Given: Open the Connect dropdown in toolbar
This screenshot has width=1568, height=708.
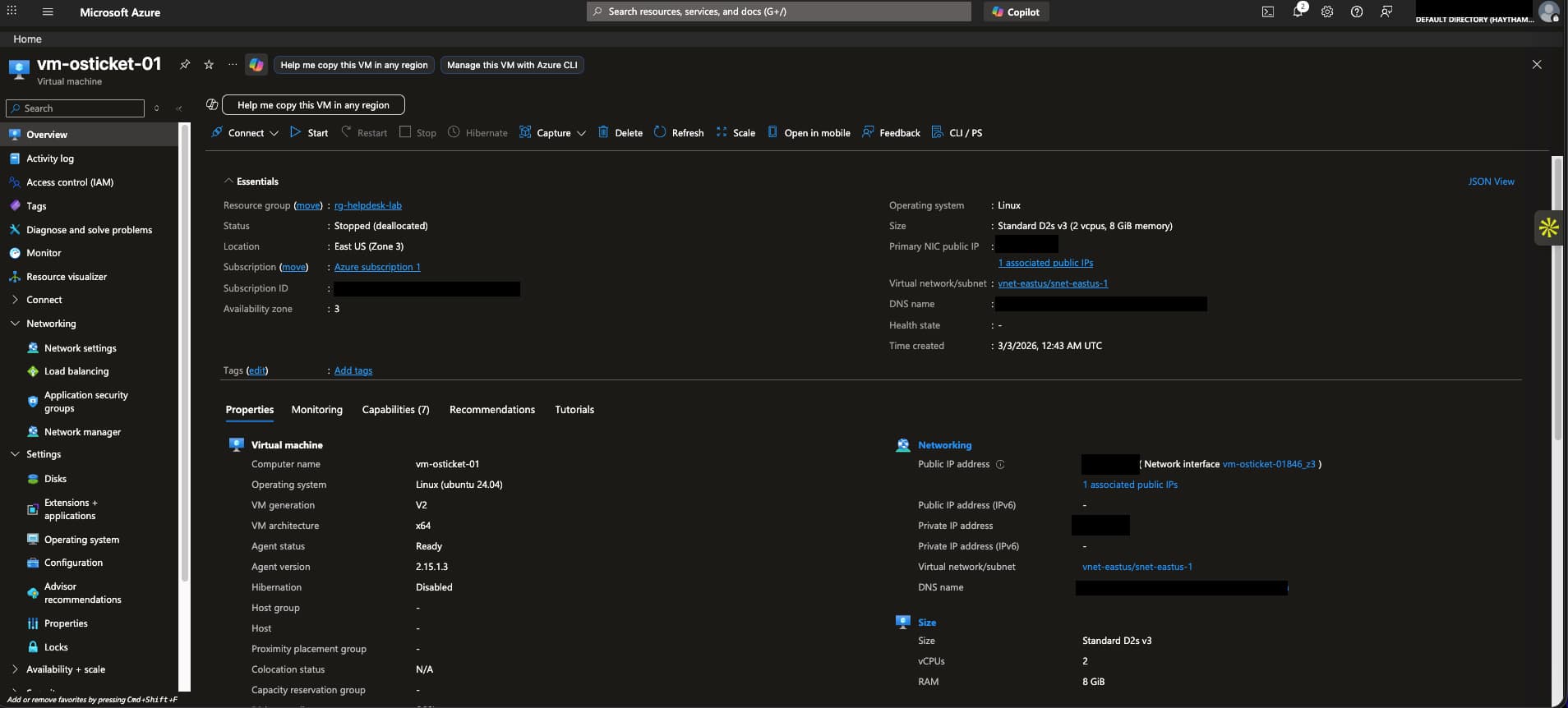Looking at the screenshot, I should tap(245, 132).
